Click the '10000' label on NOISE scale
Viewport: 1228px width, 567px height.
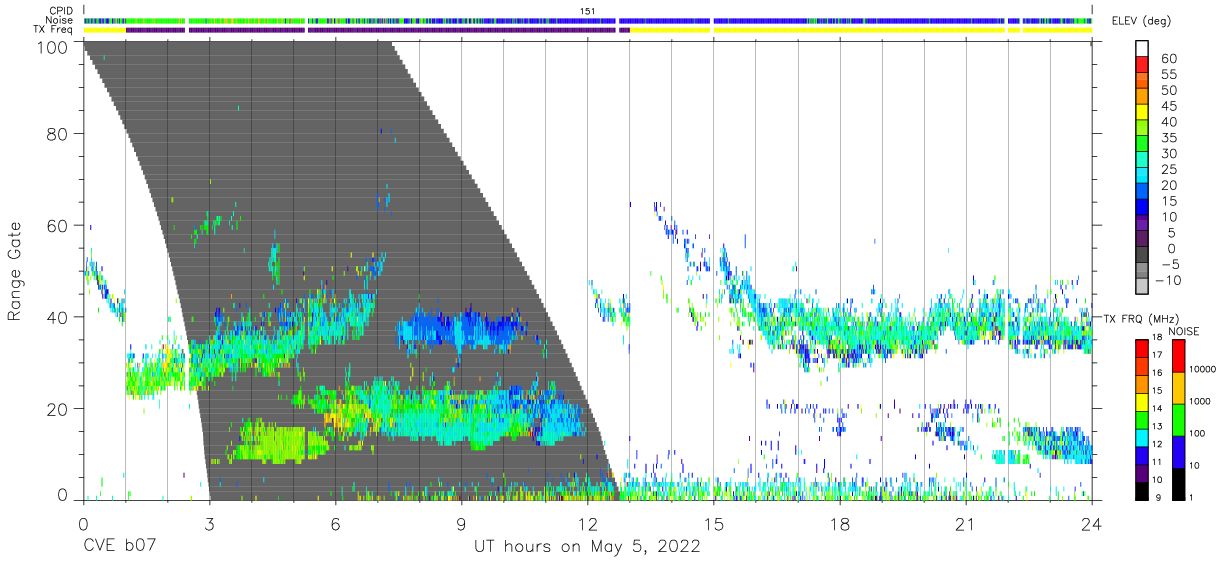click(x=1203, y=370)
